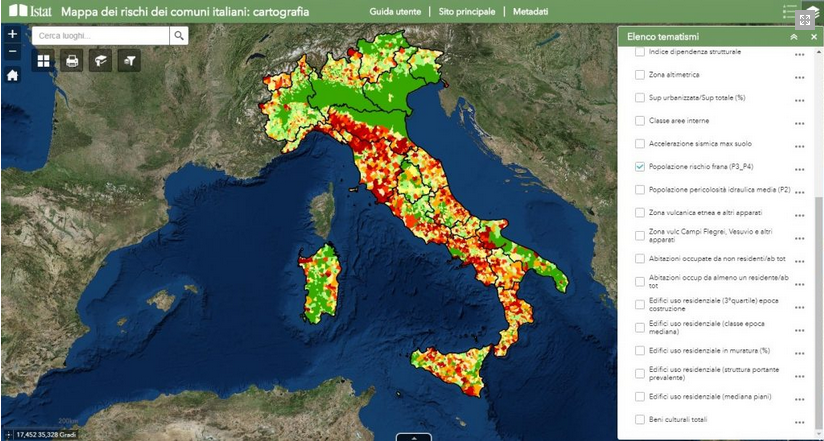Zoom out of the map
The width and height of the screenshot is (824, 441).
tap(12, 51)
